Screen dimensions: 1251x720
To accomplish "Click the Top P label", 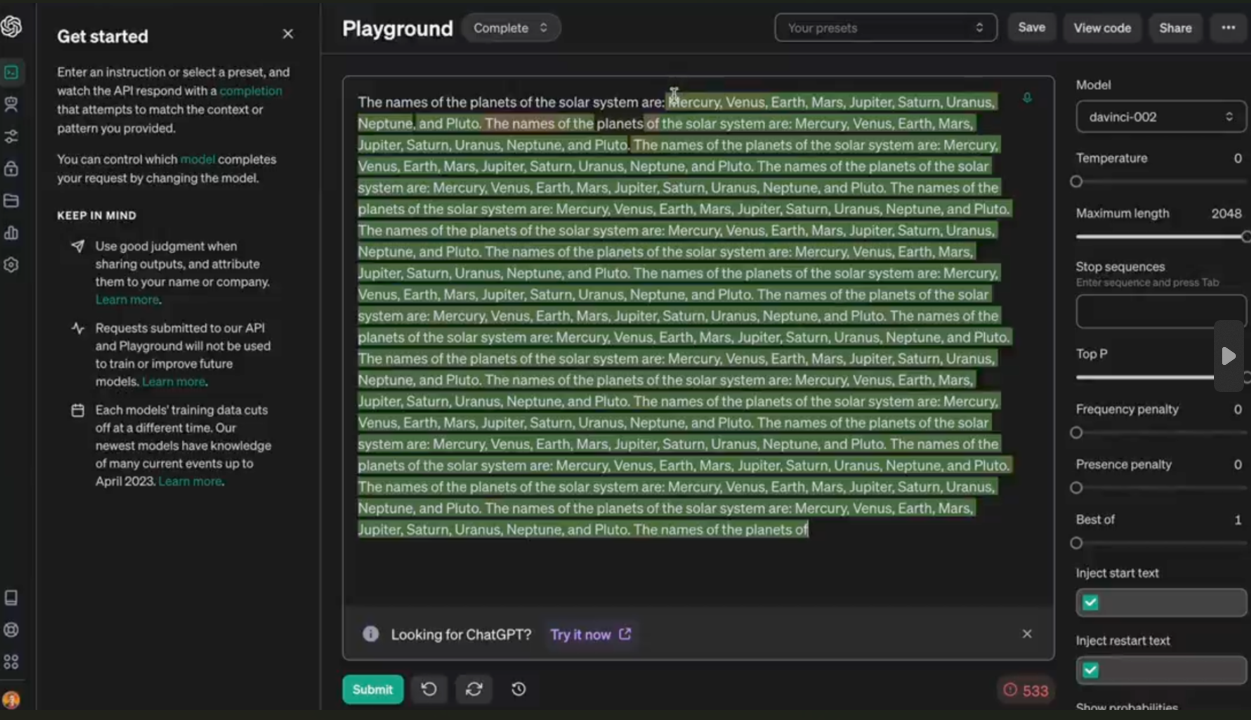I will 1091,354.
